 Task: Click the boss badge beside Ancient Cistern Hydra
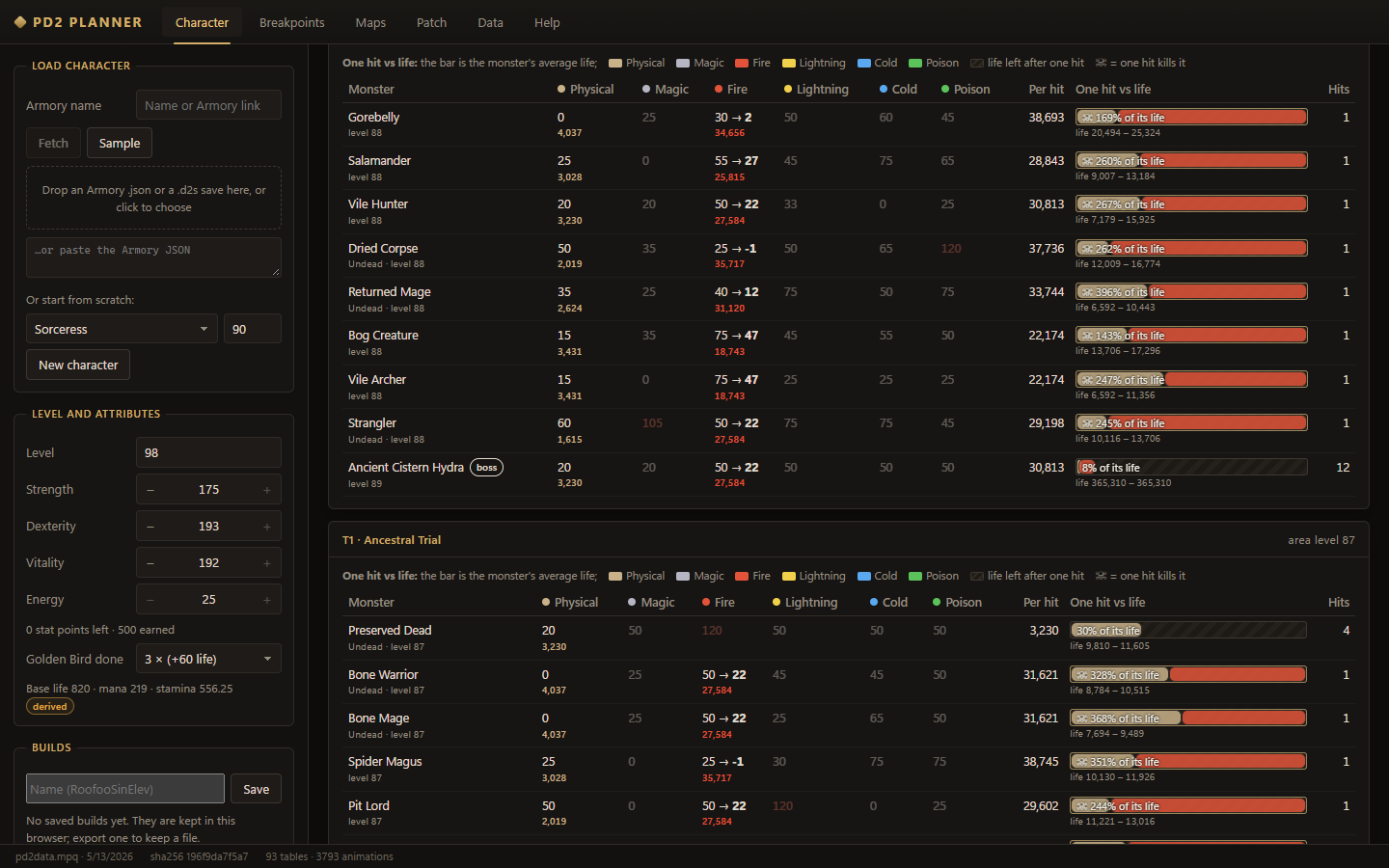pyautogui.click(x=487, y=468)
